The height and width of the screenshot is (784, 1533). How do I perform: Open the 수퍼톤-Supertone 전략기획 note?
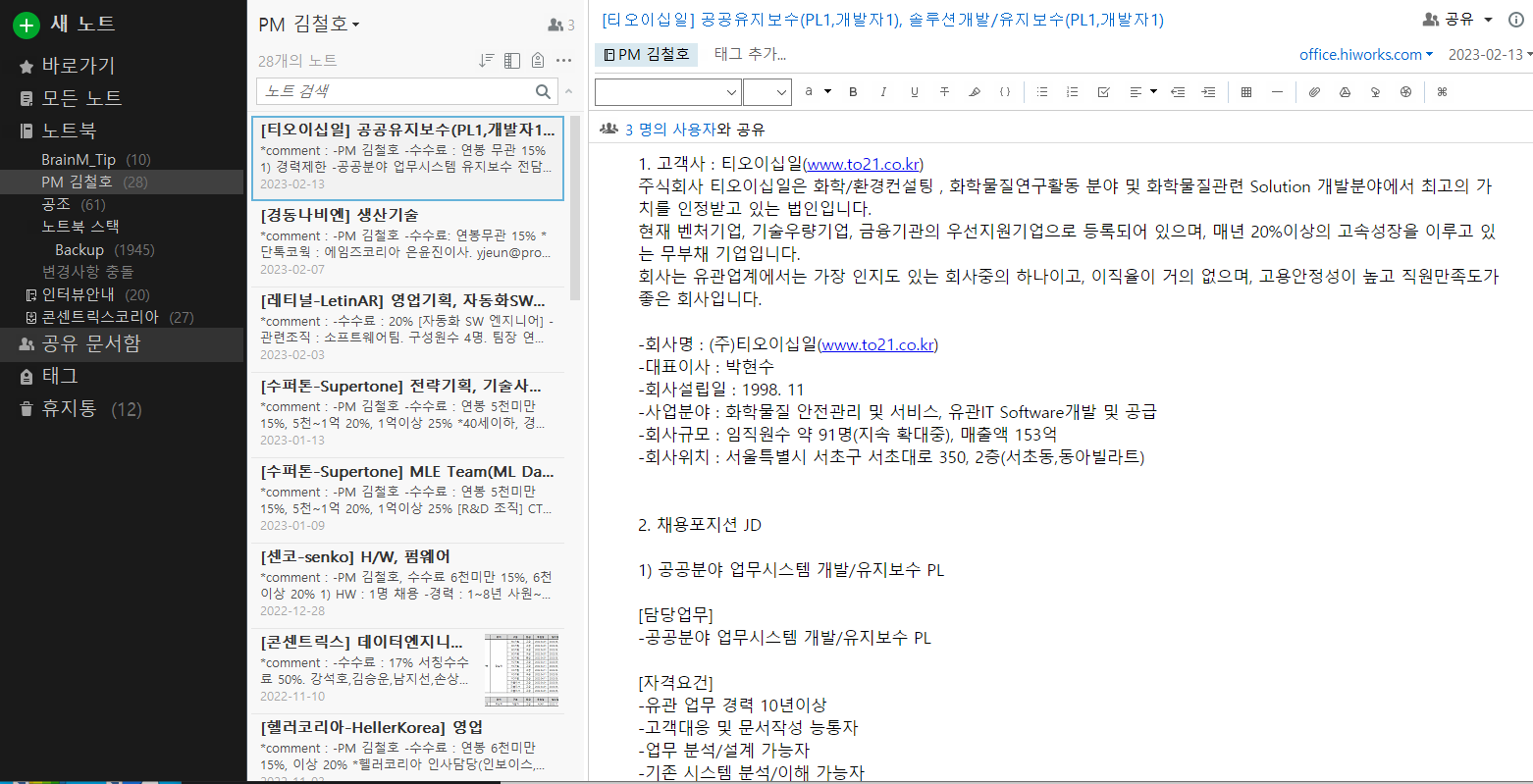tap(407, 414)
